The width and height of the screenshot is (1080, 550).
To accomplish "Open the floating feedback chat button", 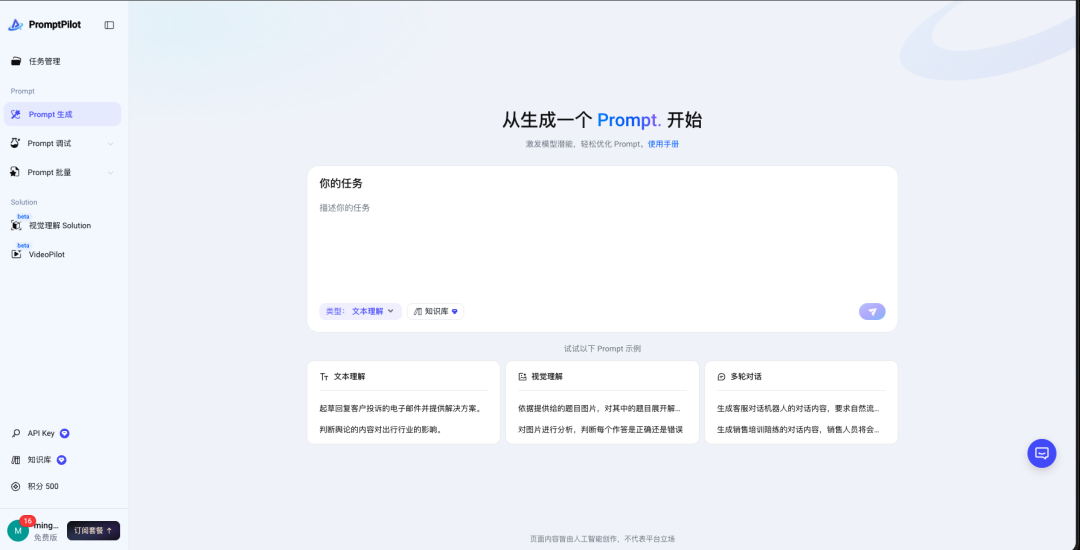I will pyautogui.click(x=1041, y=453).
